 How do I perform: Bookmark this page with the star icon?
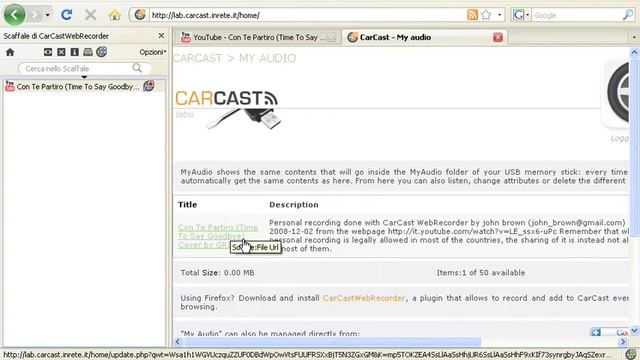[486, 15]
